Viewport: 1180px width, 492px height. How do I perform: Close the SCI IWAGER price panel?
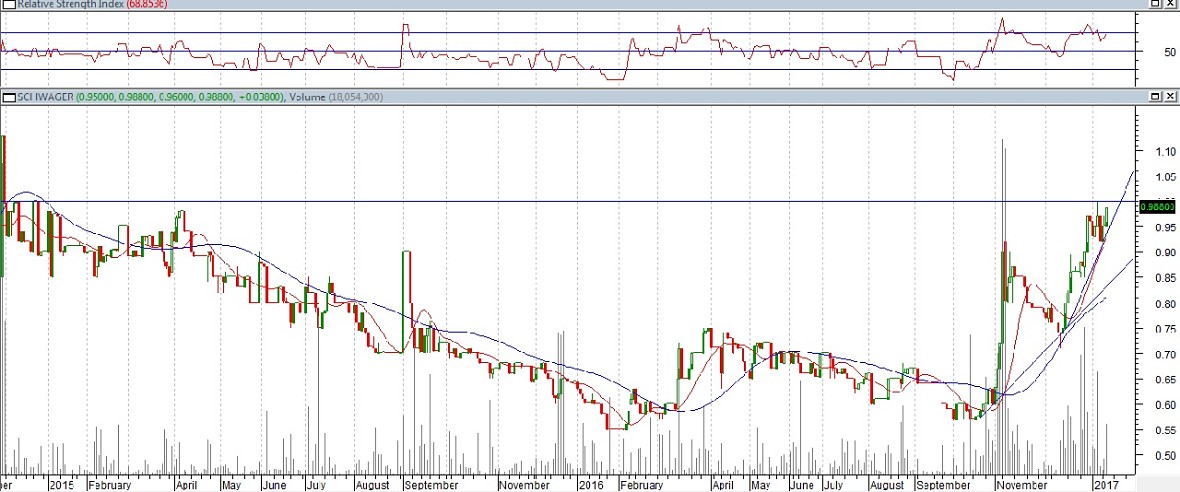tap(1170, 97)
